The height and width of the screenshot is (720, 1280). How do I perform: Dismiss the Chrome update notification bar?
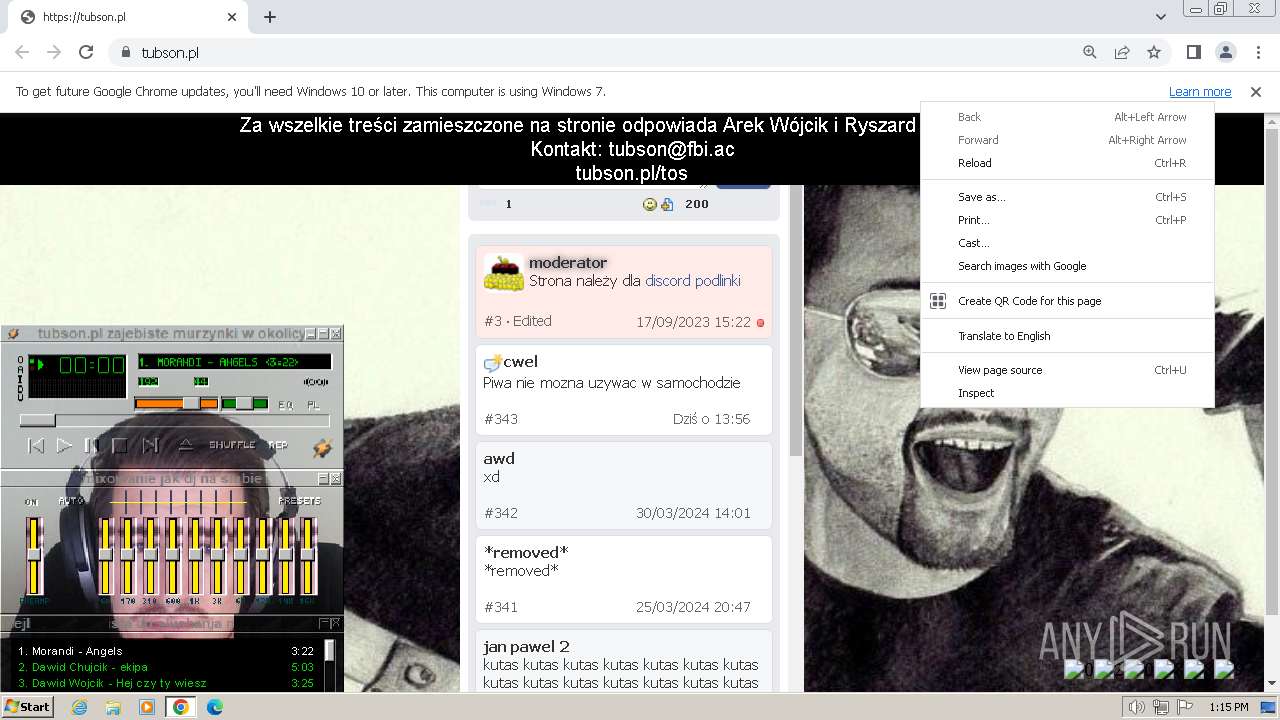pyautogui.click(x=1256, y=91)
